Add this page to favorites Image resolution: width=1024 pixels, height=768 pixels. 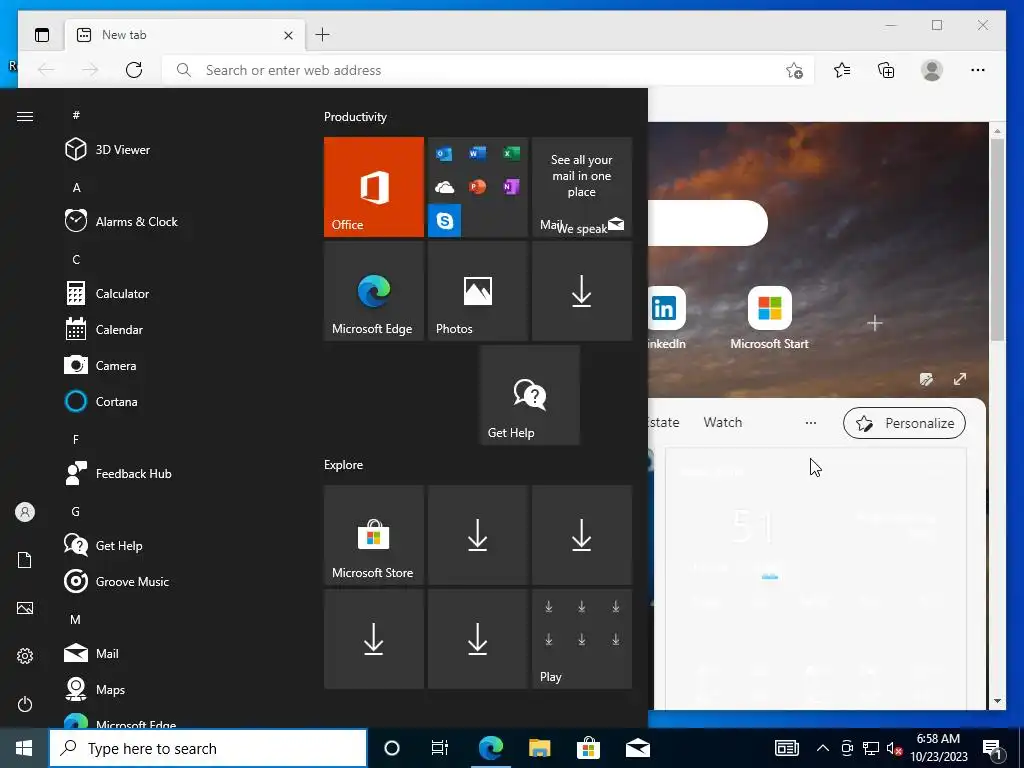(794, 70)
